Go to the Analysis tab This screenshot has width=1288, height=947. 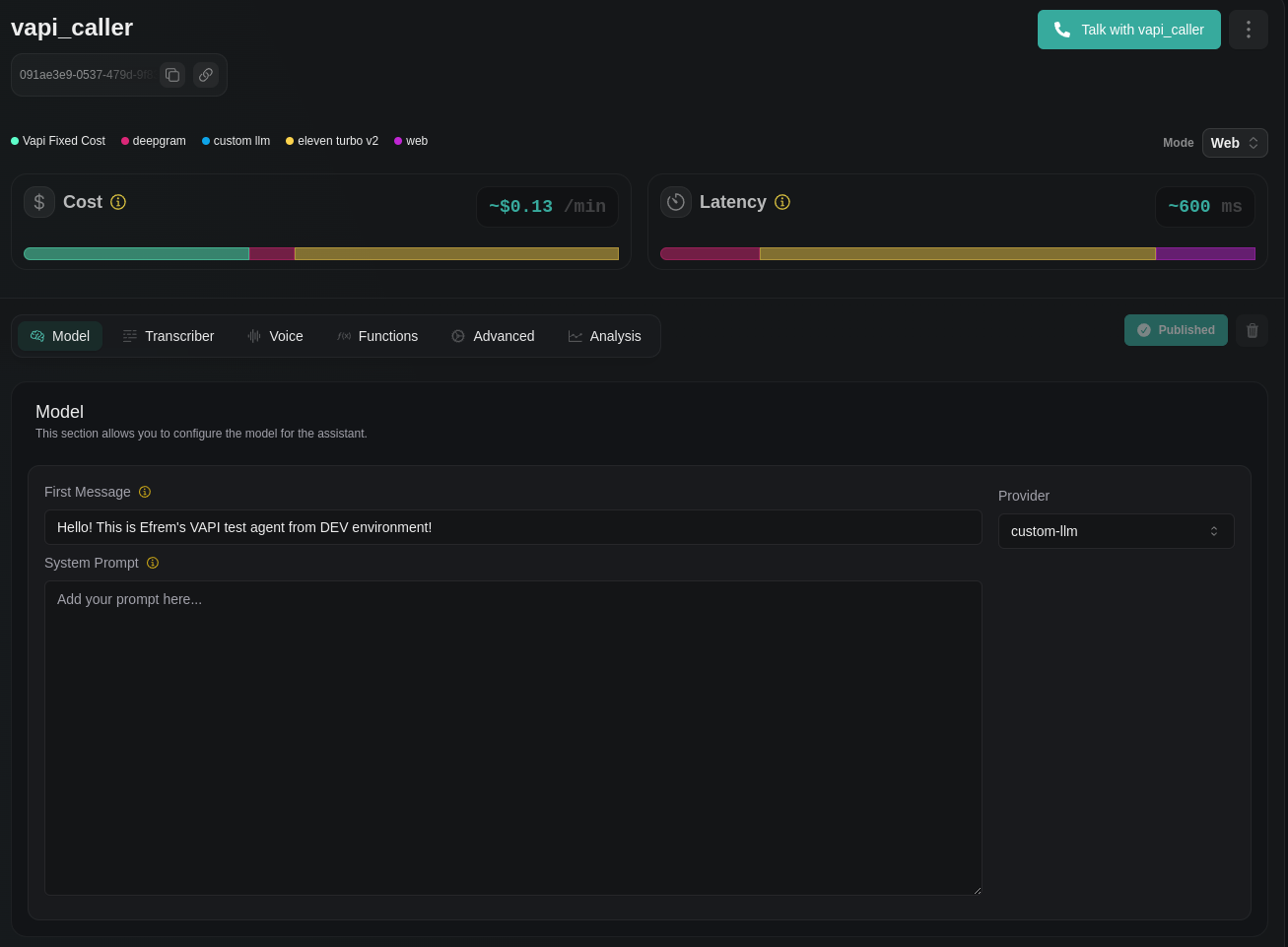605,336
